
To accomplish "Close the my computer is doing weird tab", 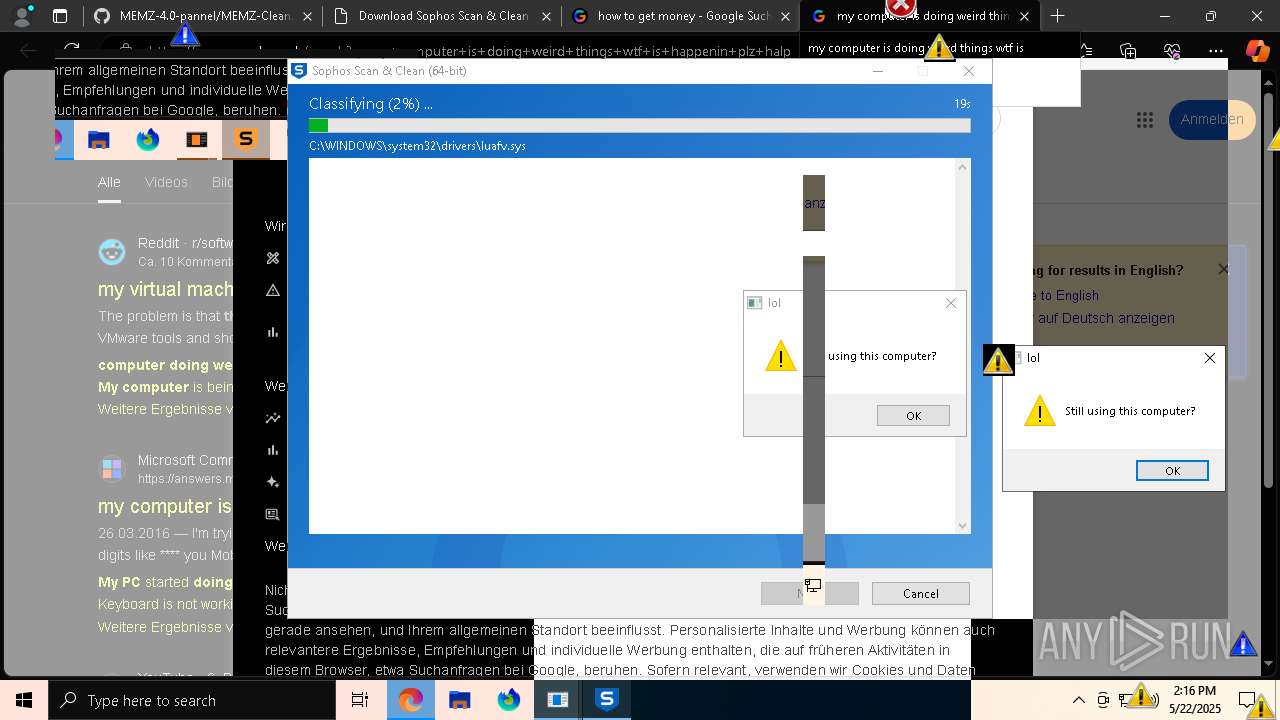I will coord(1023,16).
